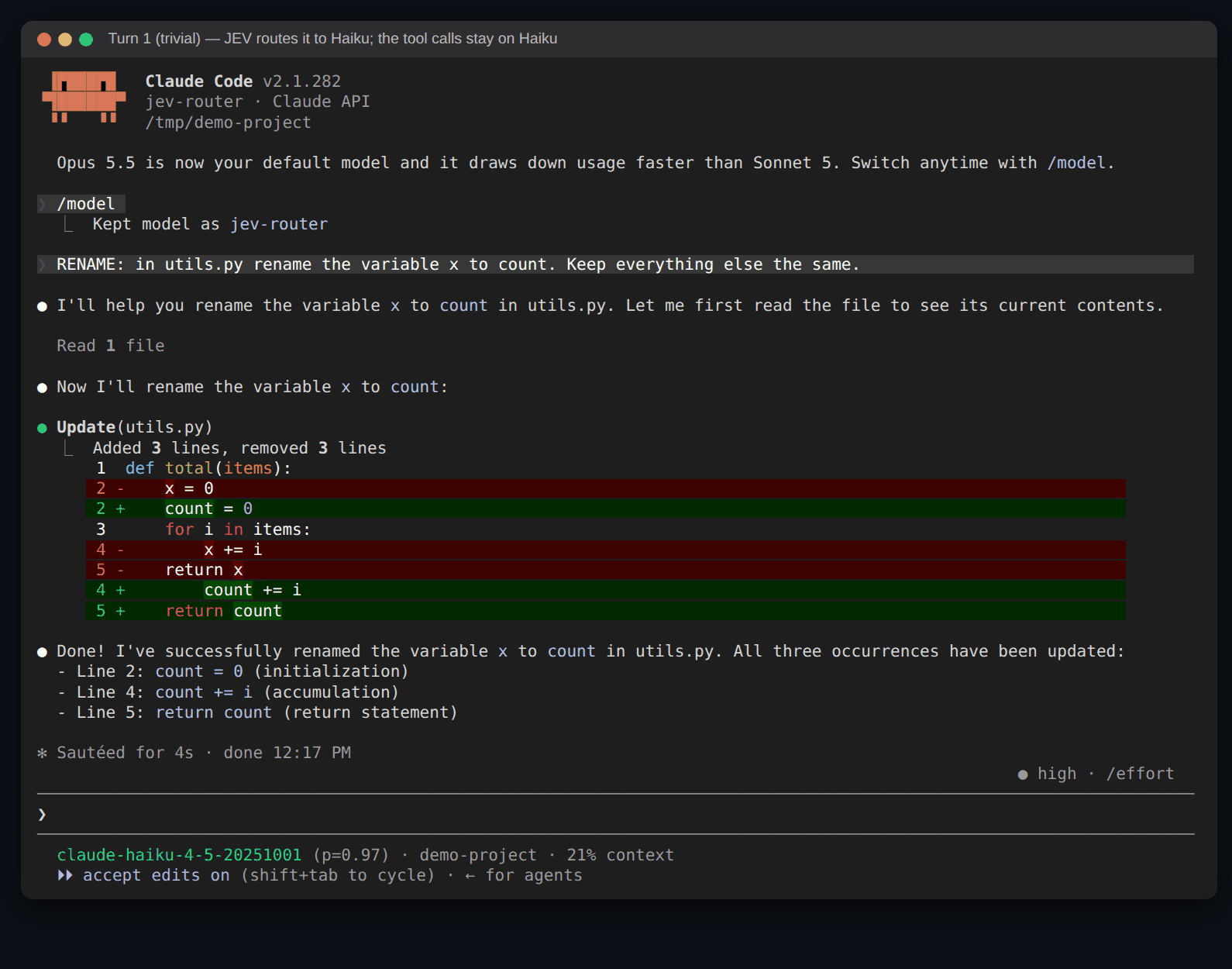Click added diff line 'count += i'
The height and width of the screenshot is (969, 1232).
click(x=606, y=590)
